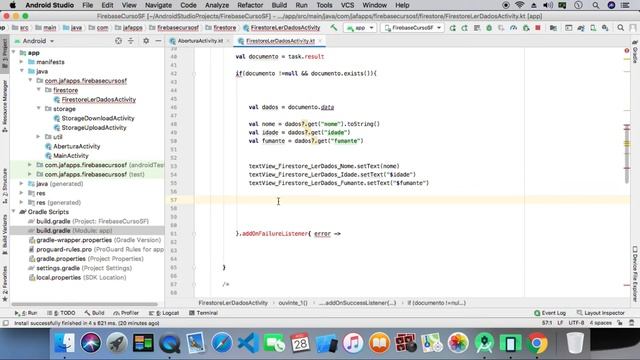Open Visual Studio Code from the Dock
The height and width of the screenshot is (360, 640).
click(x=248, y=343)
